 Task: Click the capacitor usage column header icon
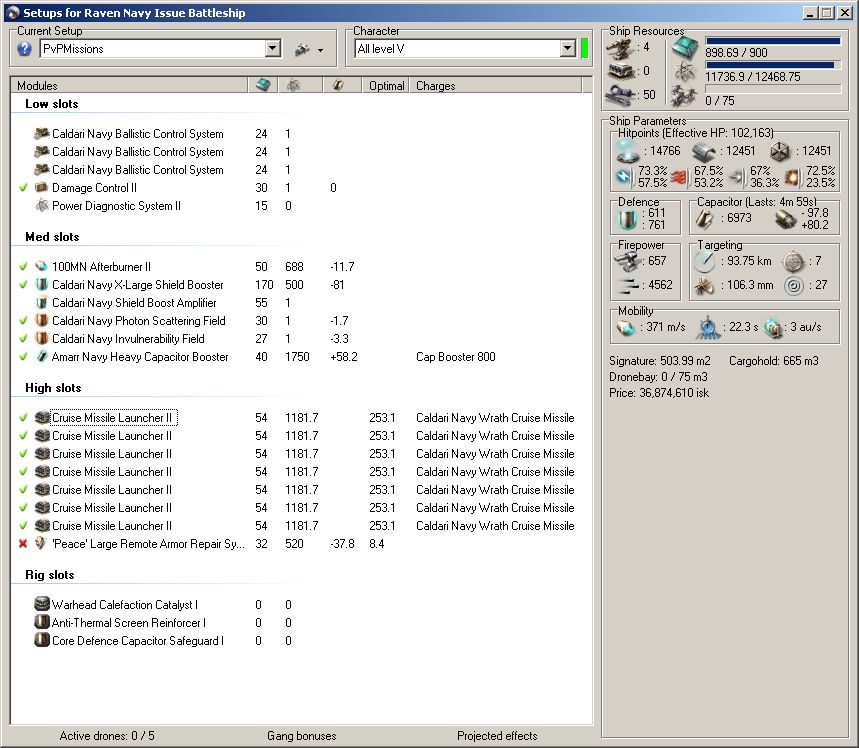tap(338, 86)
